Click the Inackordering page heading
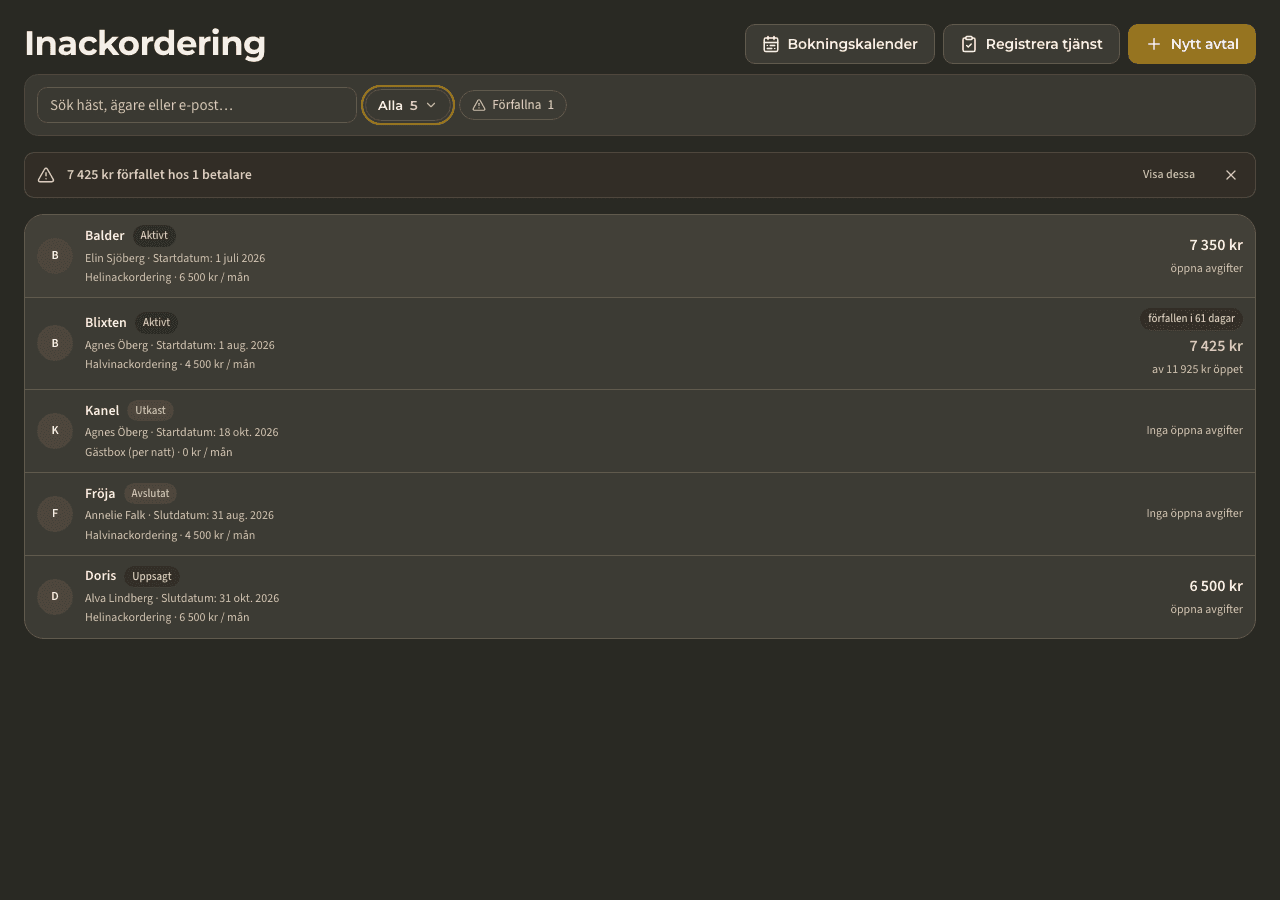Image resolution: width=1280 pixels, height=900 pixels. point(145,44)
